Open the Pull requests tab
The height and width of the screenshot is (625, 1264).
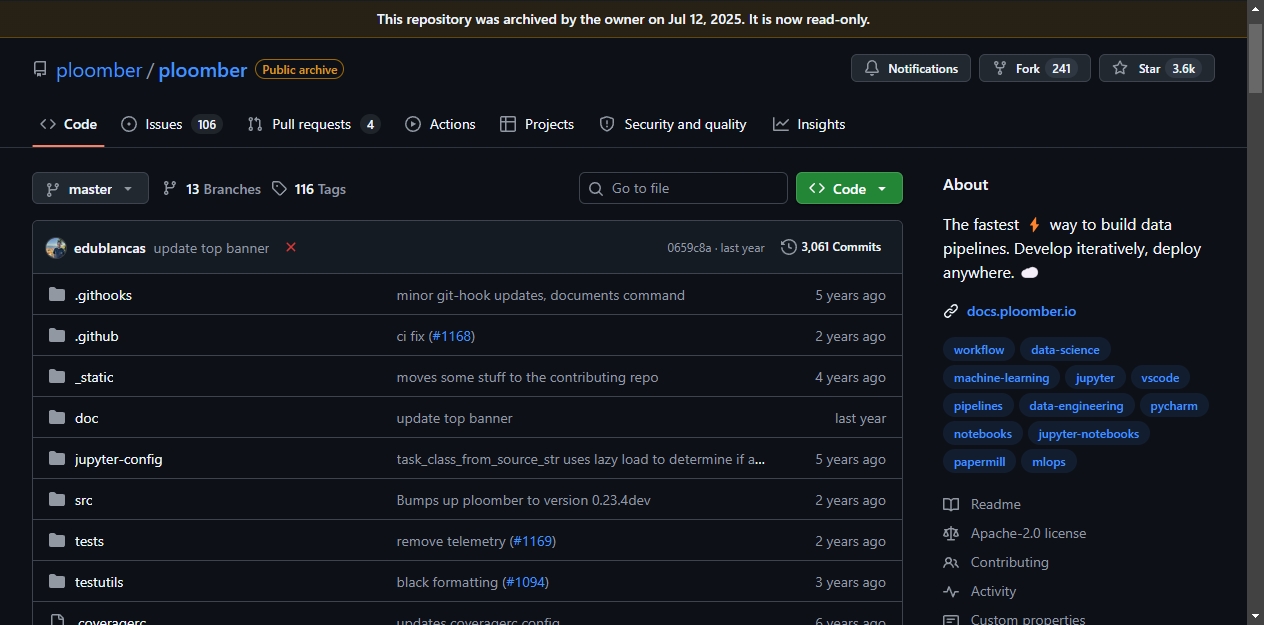[x=314, y=124]
